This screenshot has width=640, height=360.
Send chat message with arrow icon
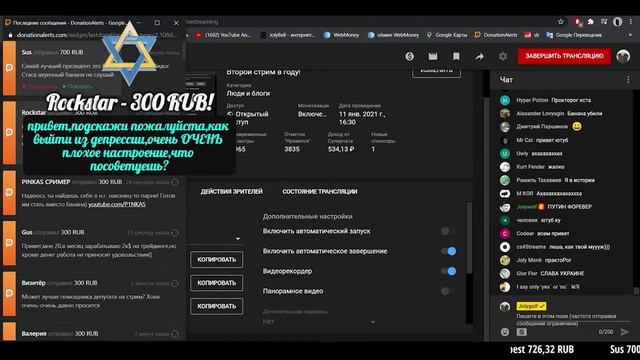624,332
